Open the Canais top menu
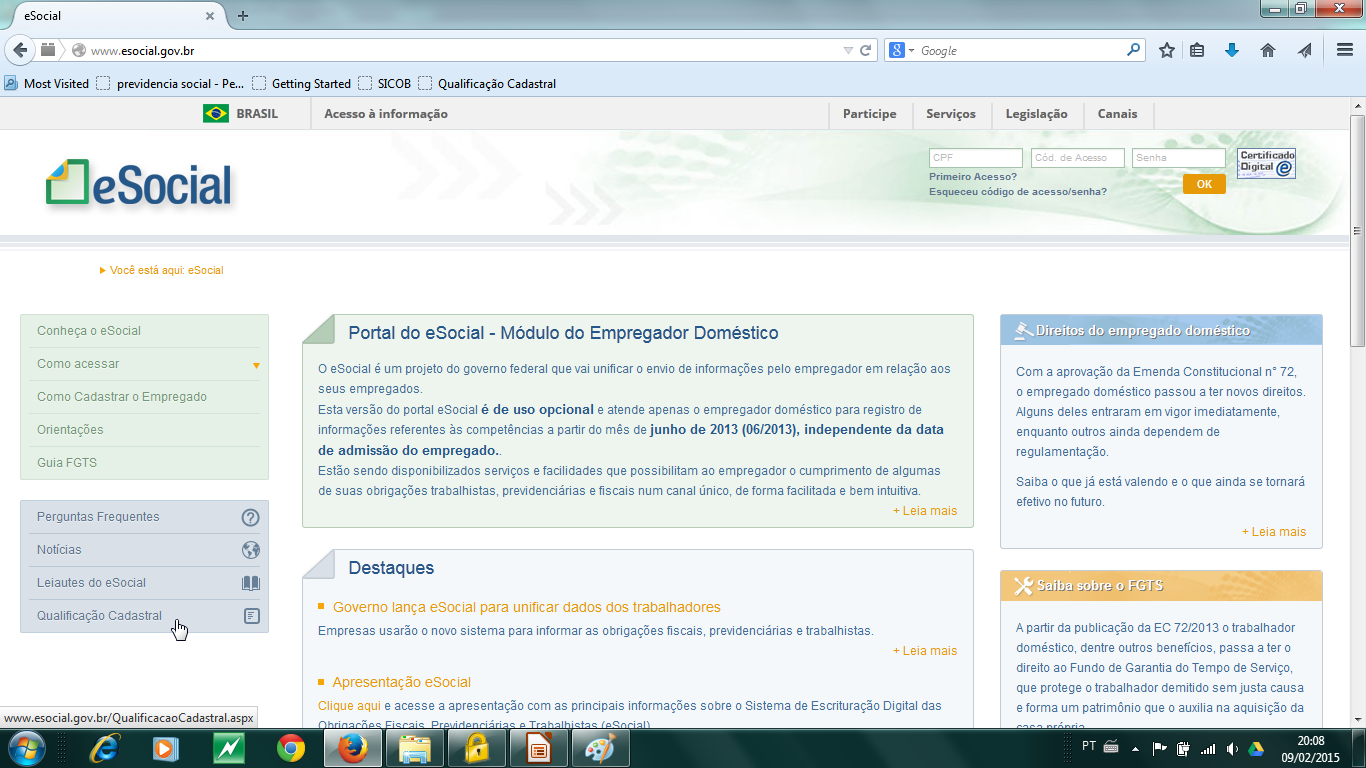Screen dimensions: 1366x768 (1118, 114)
